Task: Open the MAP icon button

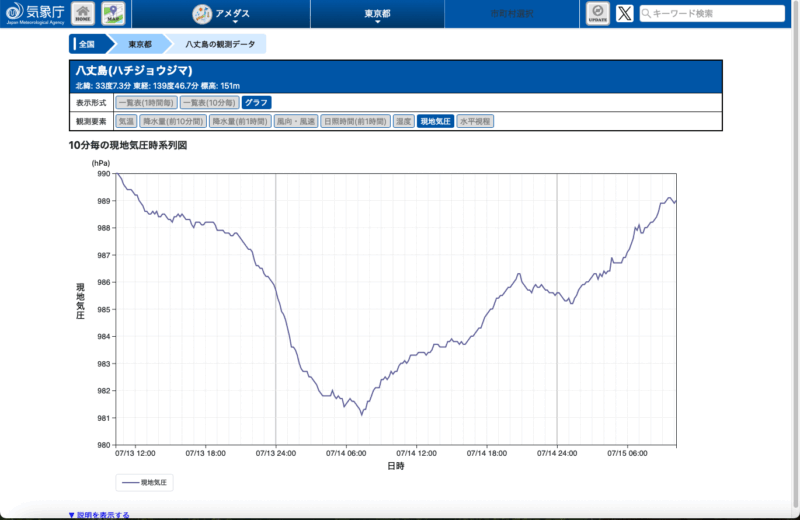Action: 113,13
